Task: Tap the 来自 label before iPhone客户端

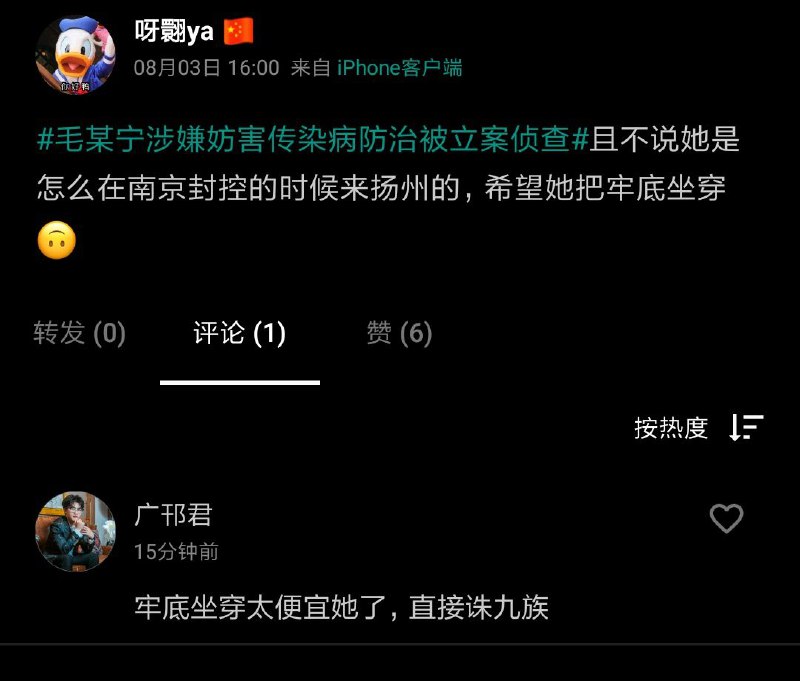Action: click(x=310, y=68)
